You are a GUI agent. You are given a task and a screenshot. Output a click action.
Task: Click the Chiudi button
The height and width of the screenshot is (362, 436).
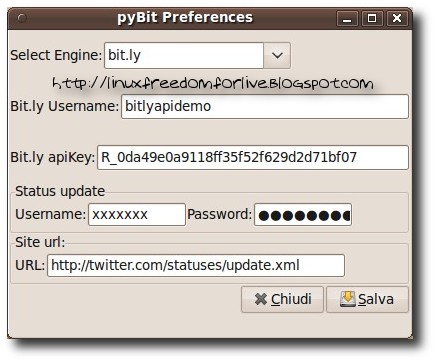click(282, 299)
